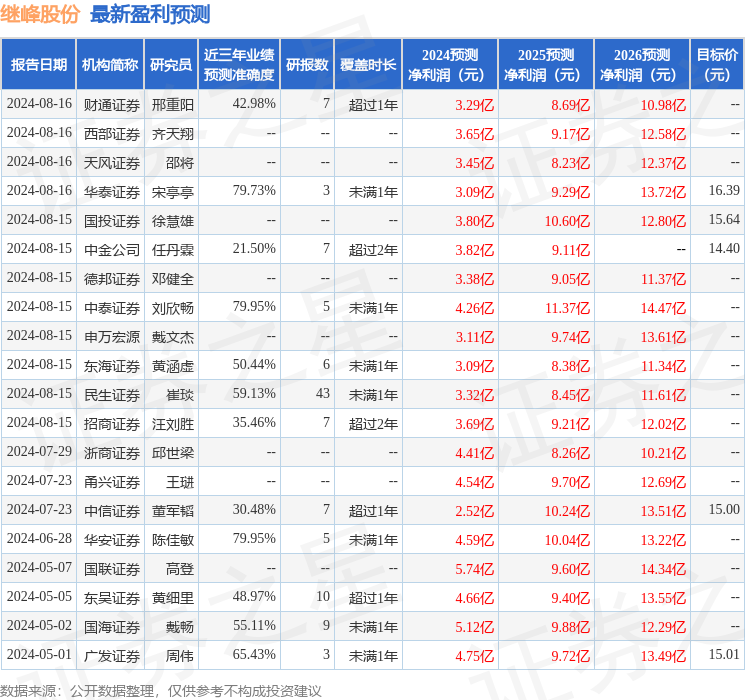
Task: Select the 国投证券 institution cell
Action: coord(112,221)
